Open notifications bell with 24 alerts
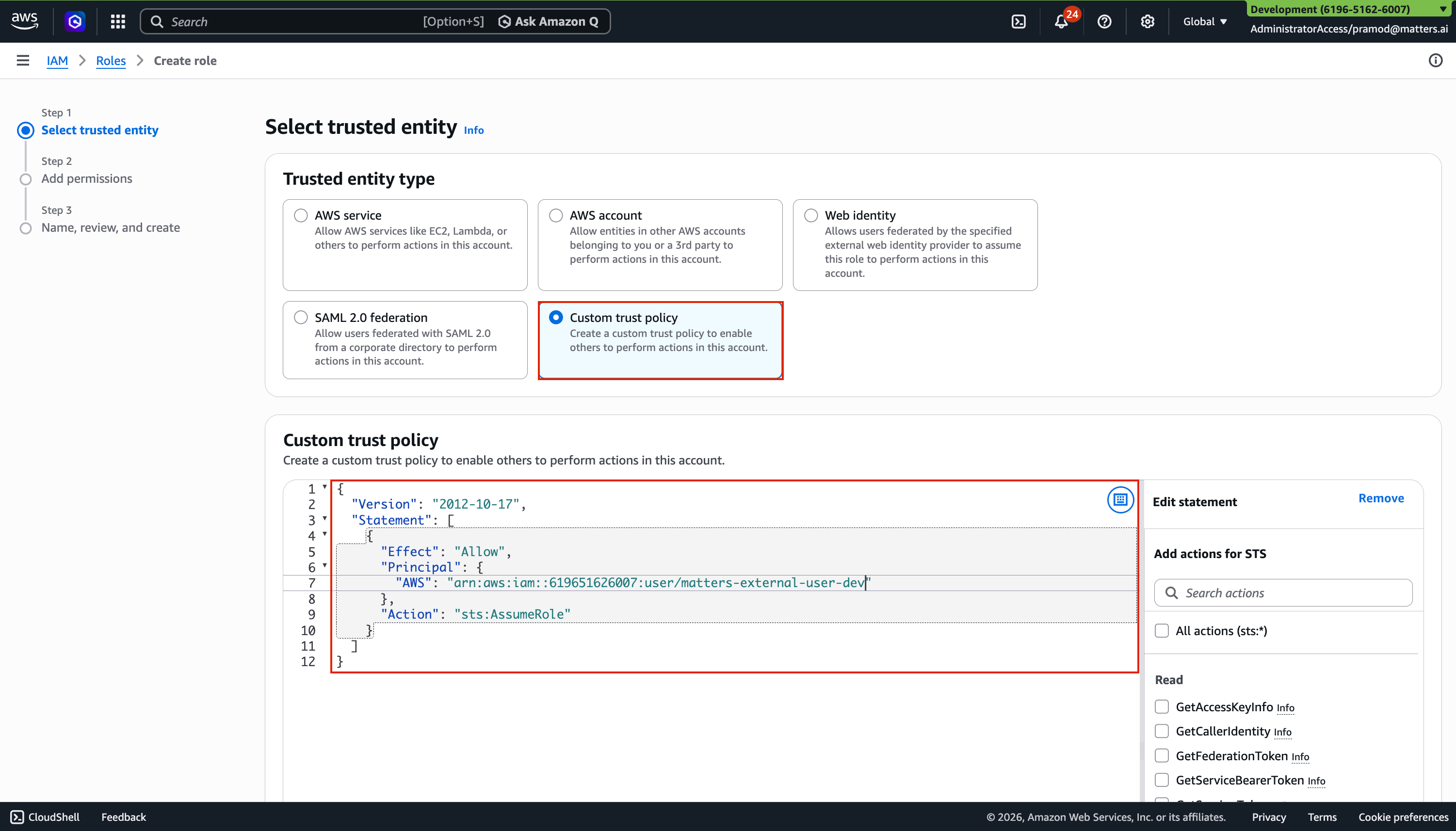 click(x=1061, y=22)
